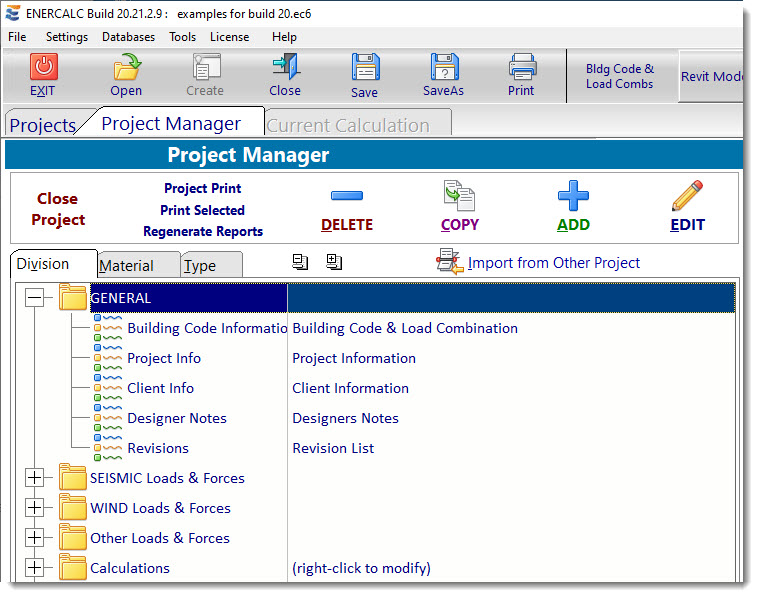
Task: Click the red EXIT power icon
Action: coord(43,67)
